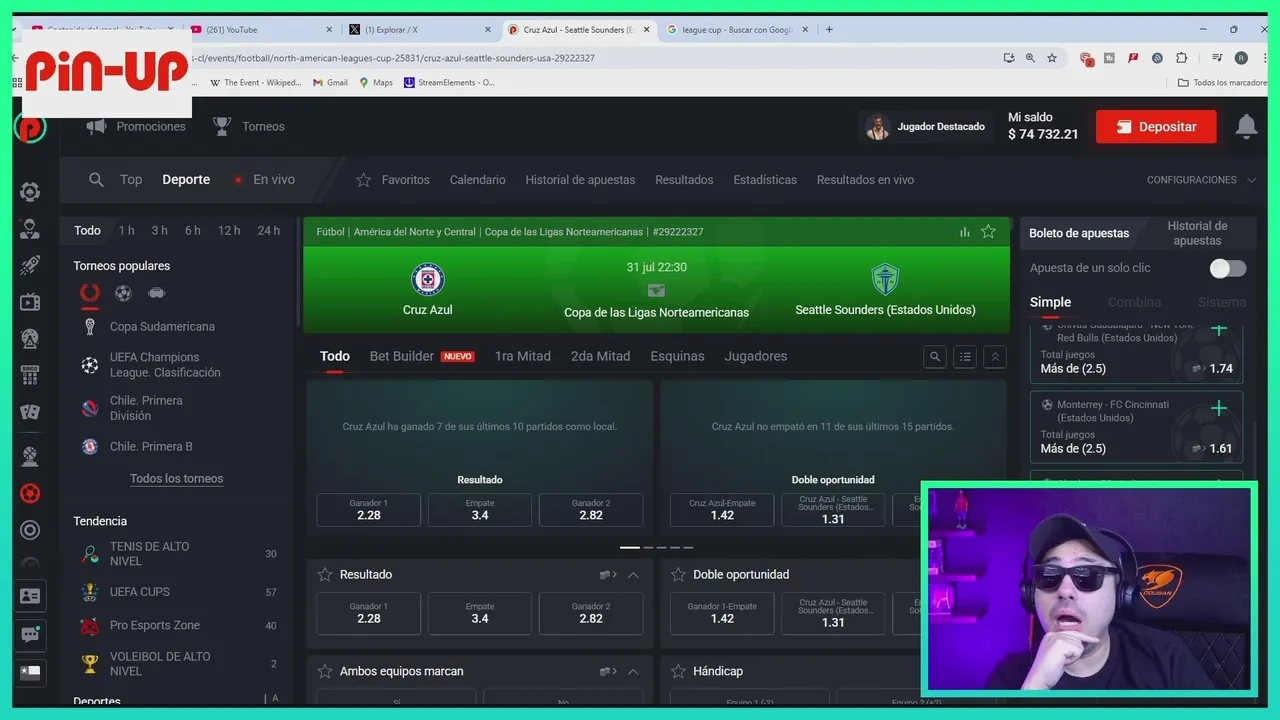The width and height of the screenshot is (1280, 720).
Task: Open the playing cards sidebar icon
Action: coord(30,412)
